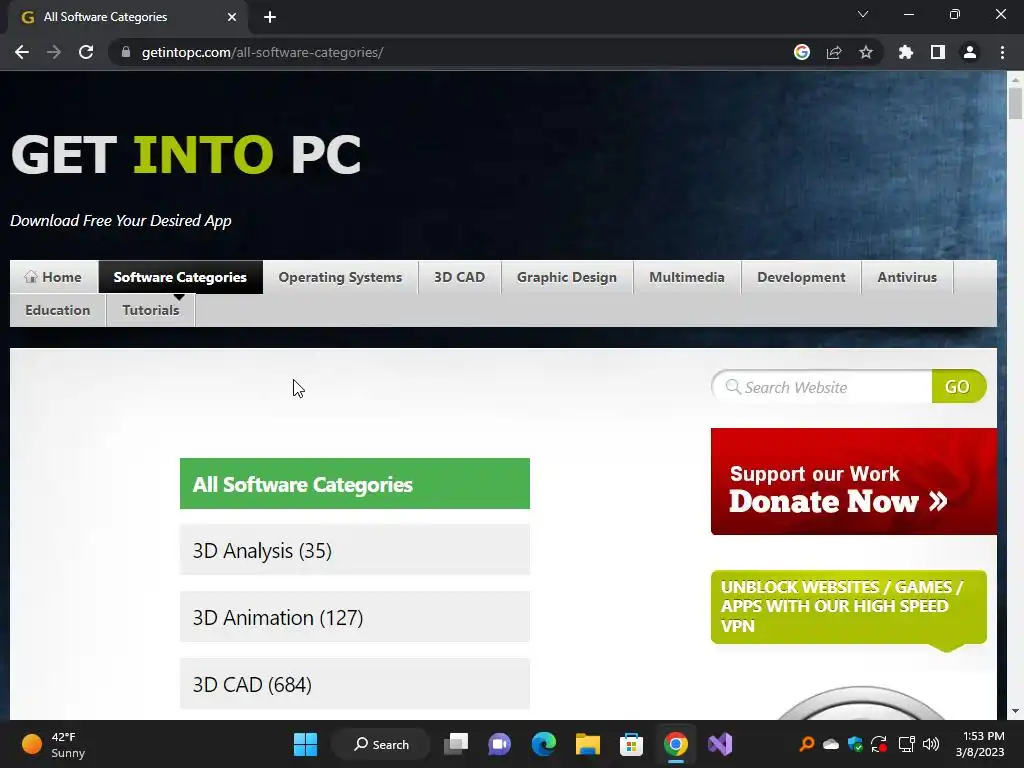The height and width of the screenshot is (768, 1024).
Task: Click the share page icon
Action: click(834, 52)
